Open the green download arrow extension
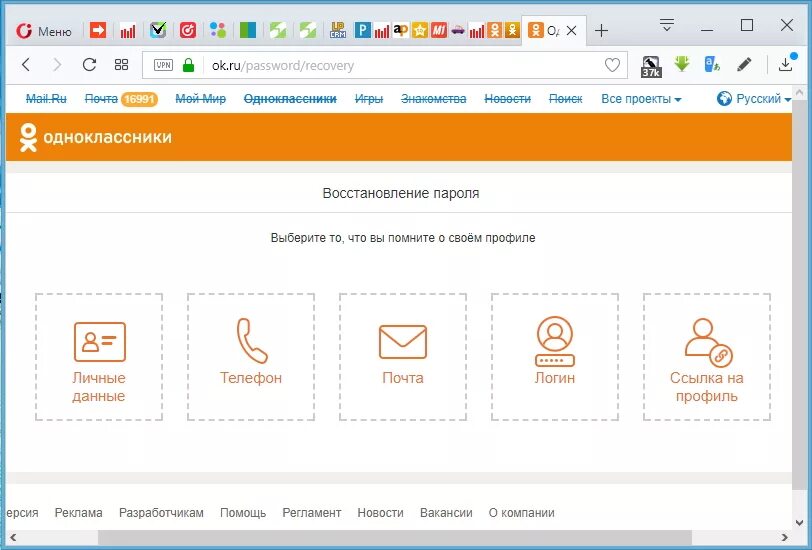Image resolution: width=812 pixels, height=550 pixels. pyautogui.click(x=682, y=64)
